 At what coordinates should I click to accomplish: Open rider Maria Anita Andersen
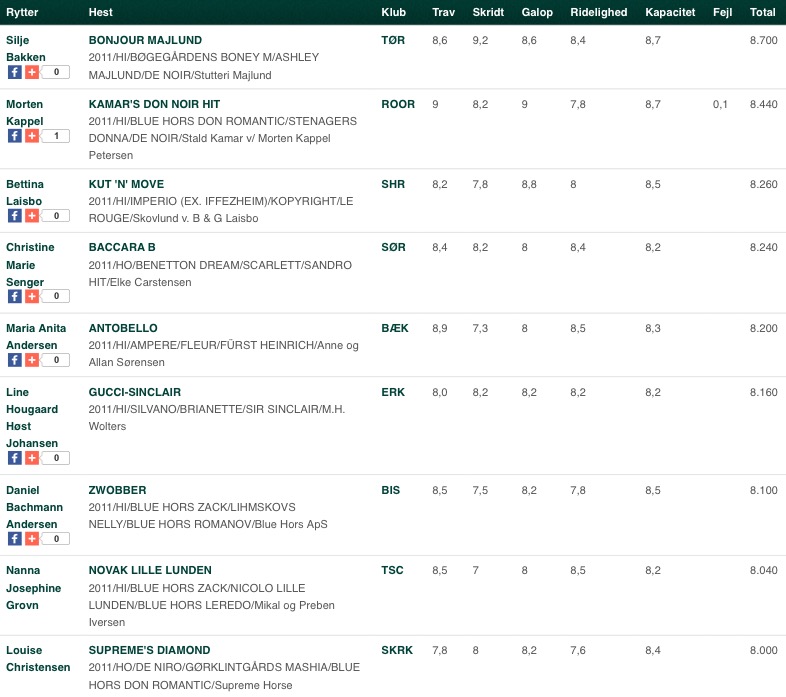tap(36, 336)
